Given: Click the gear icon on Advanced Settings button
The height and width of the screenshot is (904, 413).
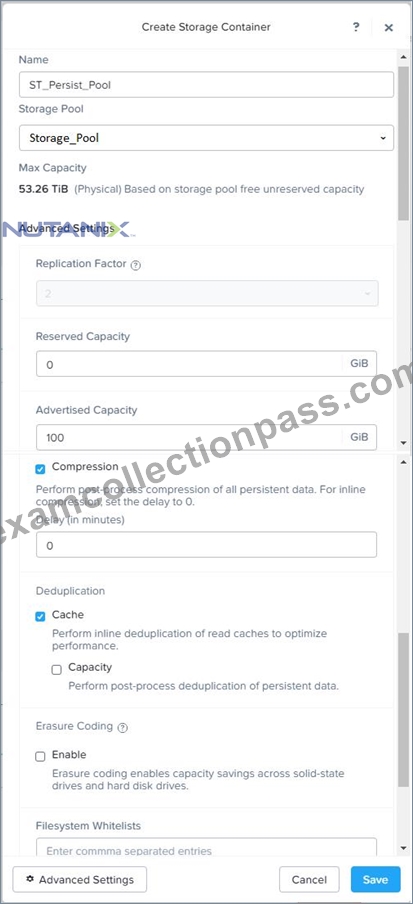Looking at the screenshot, I should 30,879.
